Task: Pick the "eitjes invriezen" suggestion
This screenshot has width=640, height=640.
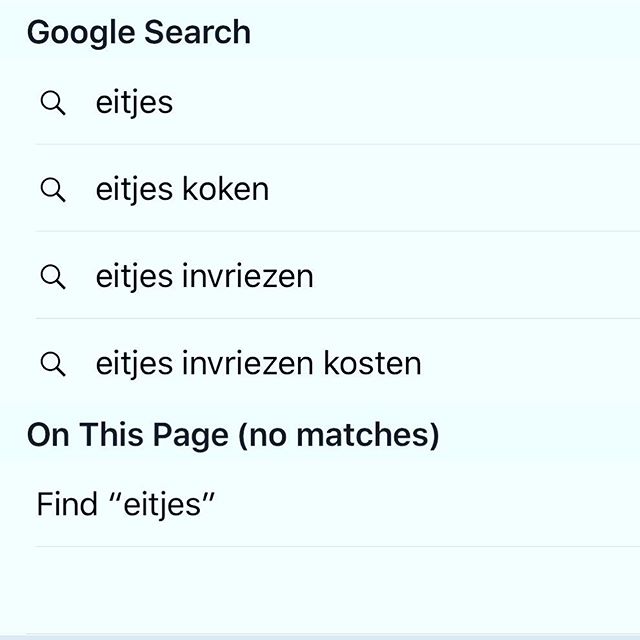Action: point(204,276)
